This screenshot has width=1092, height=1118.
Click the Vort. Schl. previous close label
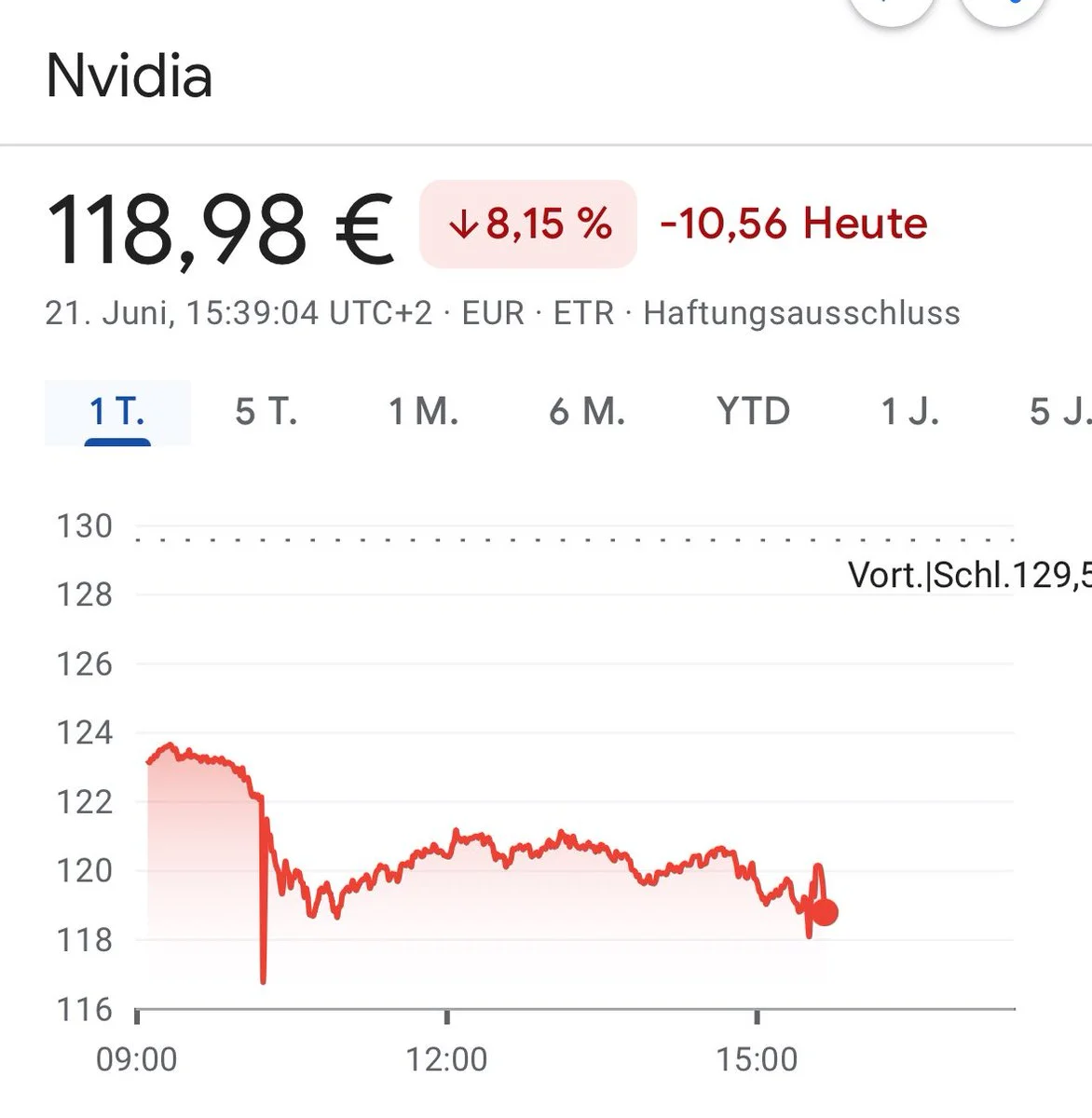pyautogui.click(x=969, y=575)
